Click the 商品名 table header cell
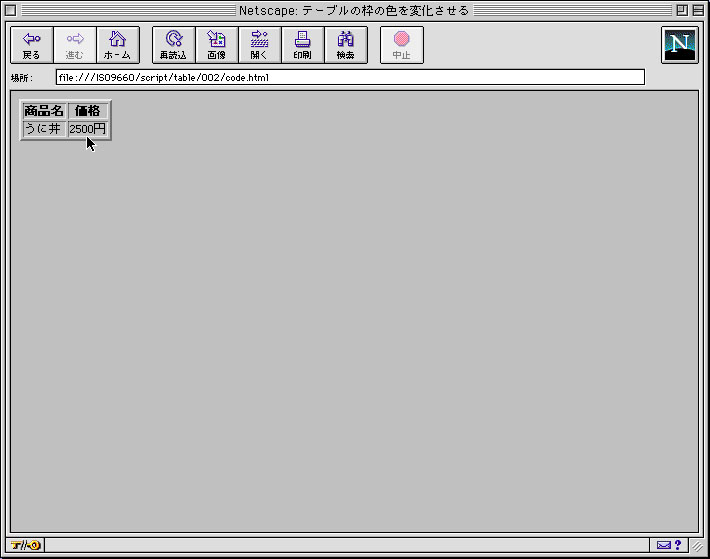Viewport: 710px width, 559px height. click(x=44, y=111)
